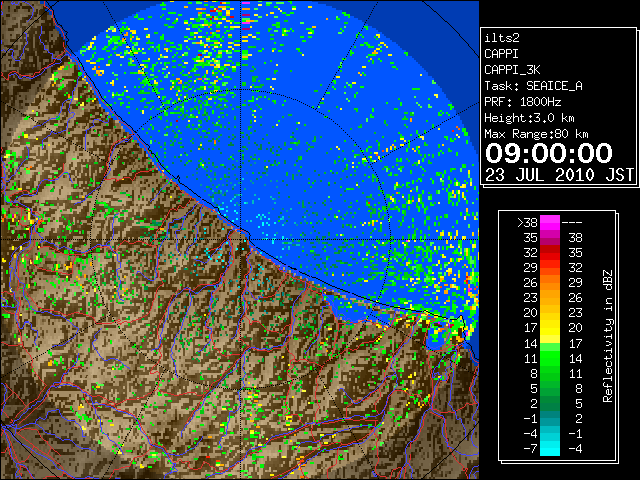
Task: Click the "Height:3.0 km" text
Action: [529, 118]
